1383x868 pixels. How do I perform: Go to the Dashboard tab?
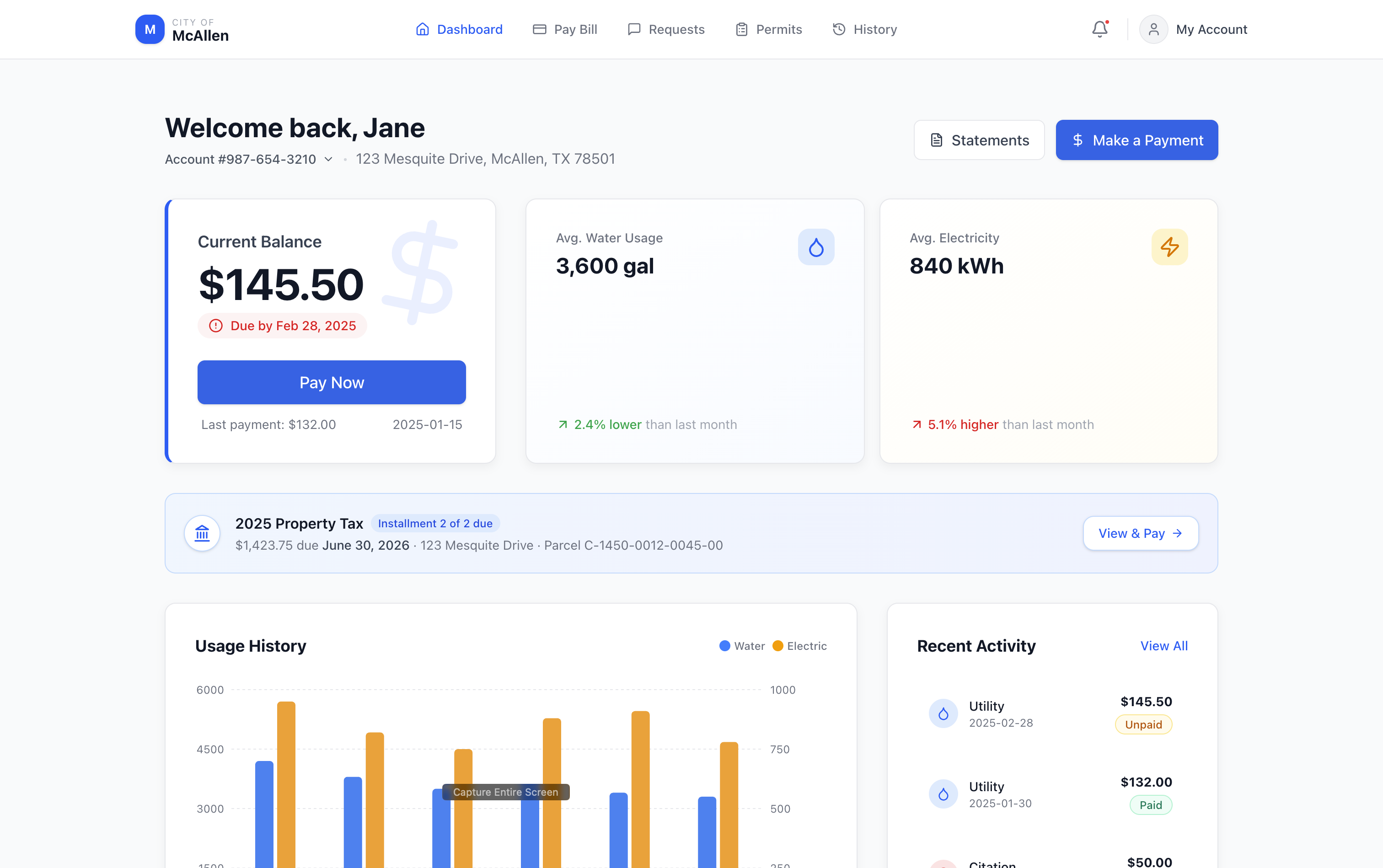[x=459, y=29]
